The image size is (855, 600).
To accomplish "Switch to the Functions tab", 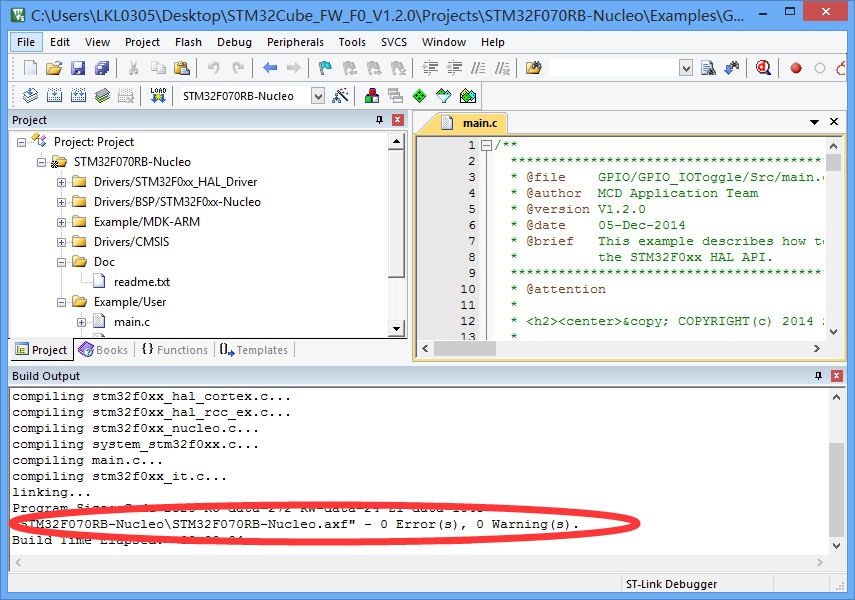I will pos(175,350).
